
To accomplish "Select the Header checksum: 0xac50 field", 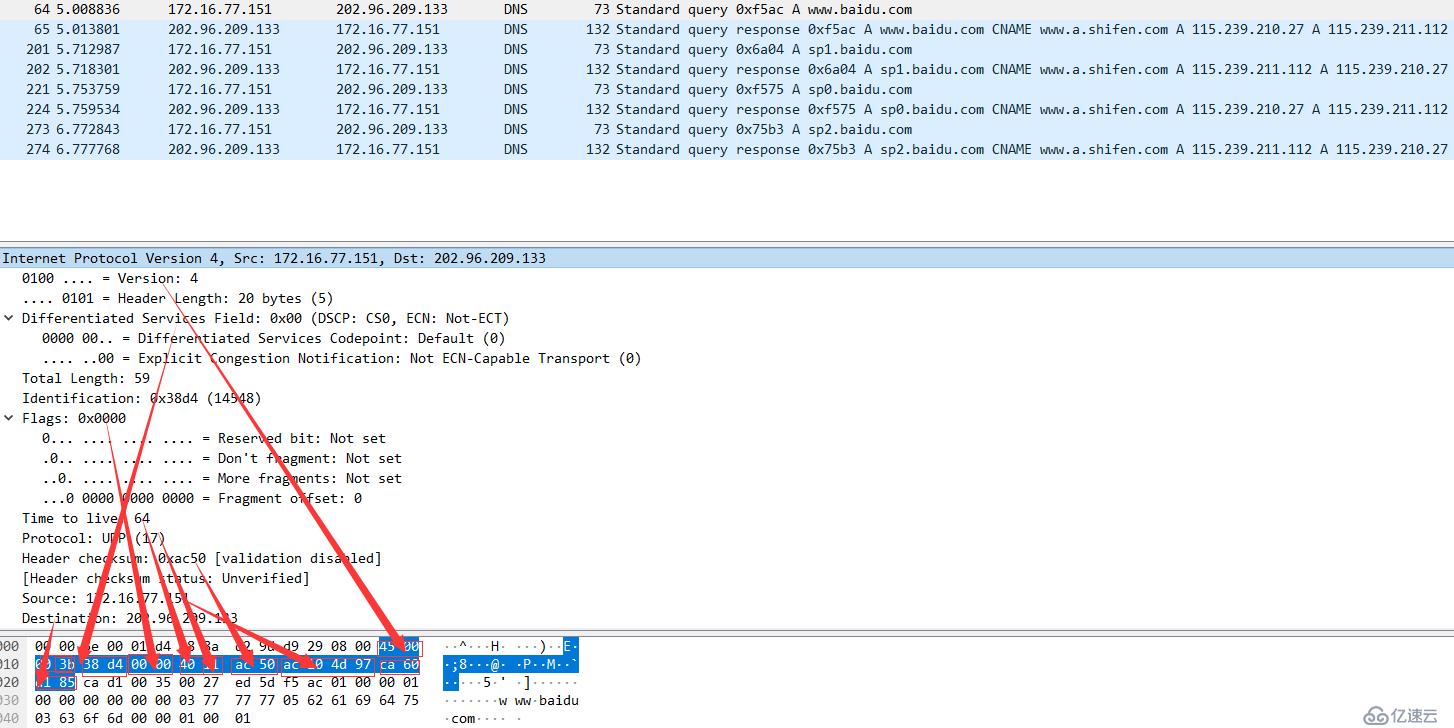I will tap(202, 558).
